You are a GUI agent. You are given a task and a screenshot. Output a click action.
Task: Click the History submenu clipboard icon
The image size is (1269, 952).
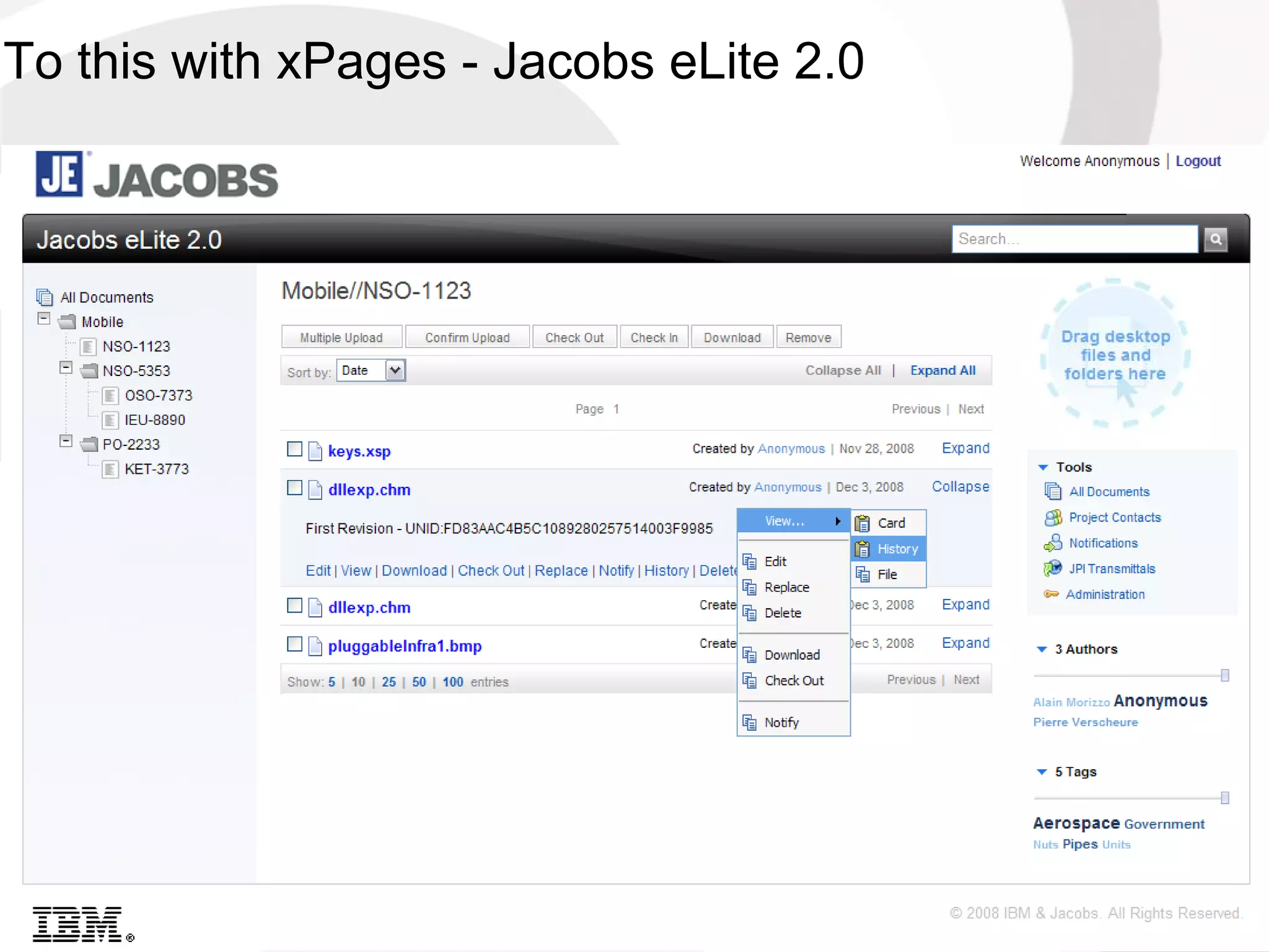pyautogui.click(x=863, y=549)
